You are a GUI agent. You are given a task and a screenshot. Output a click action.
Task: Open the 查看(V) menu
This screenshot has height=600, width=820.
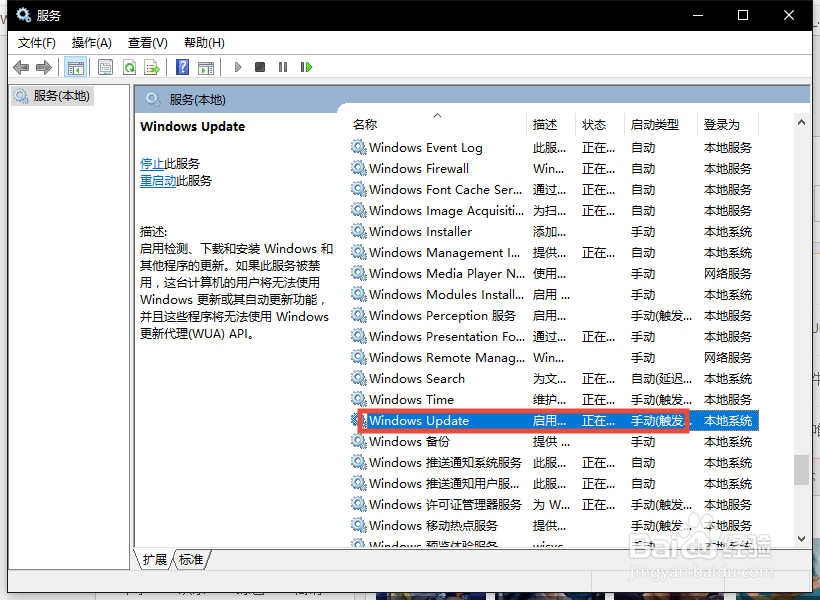[x=147, y=43]
